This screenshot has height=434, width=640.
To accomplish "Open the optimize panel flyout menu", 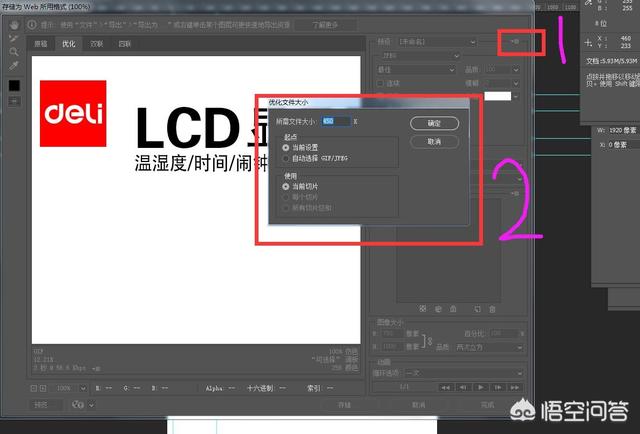I will 515,42.
